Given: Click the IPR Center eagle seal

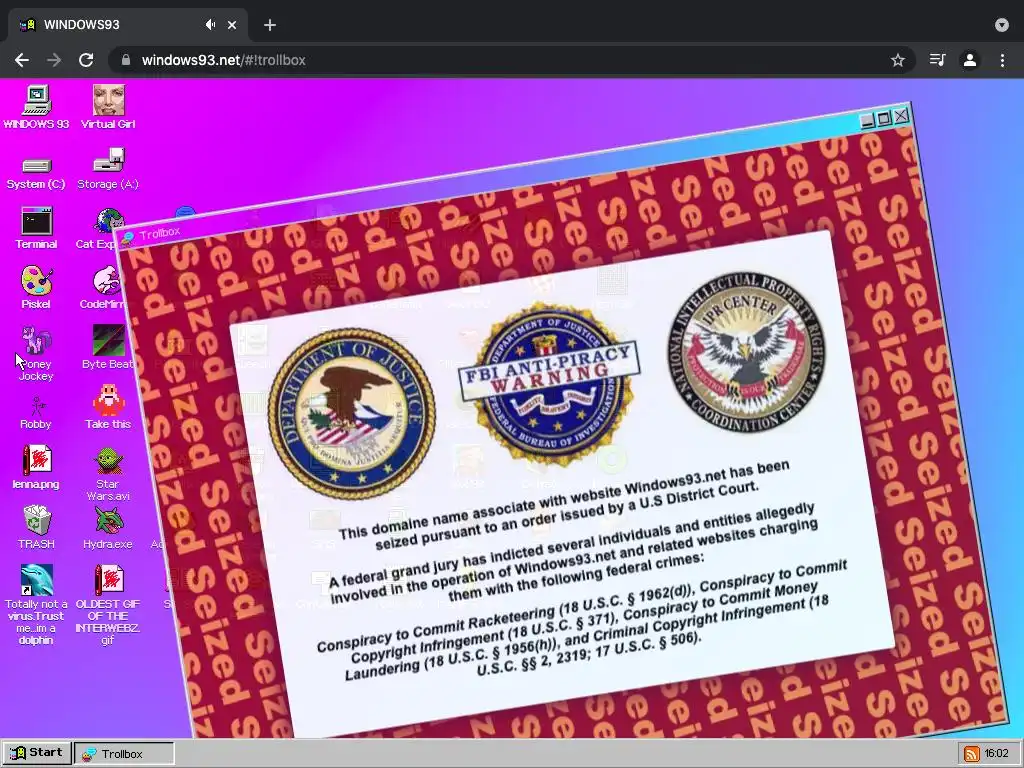Looking at the screenshot, I should pyautogui.click(x=746, y=353).
